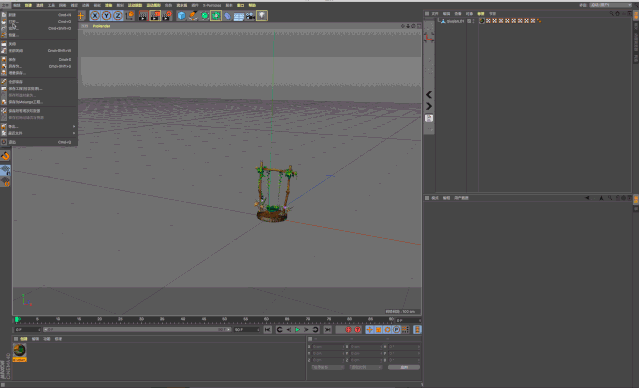Select the orange magnet snap tool in sidebar
Screen dimensions: 639x388
(x=5, y=156)
